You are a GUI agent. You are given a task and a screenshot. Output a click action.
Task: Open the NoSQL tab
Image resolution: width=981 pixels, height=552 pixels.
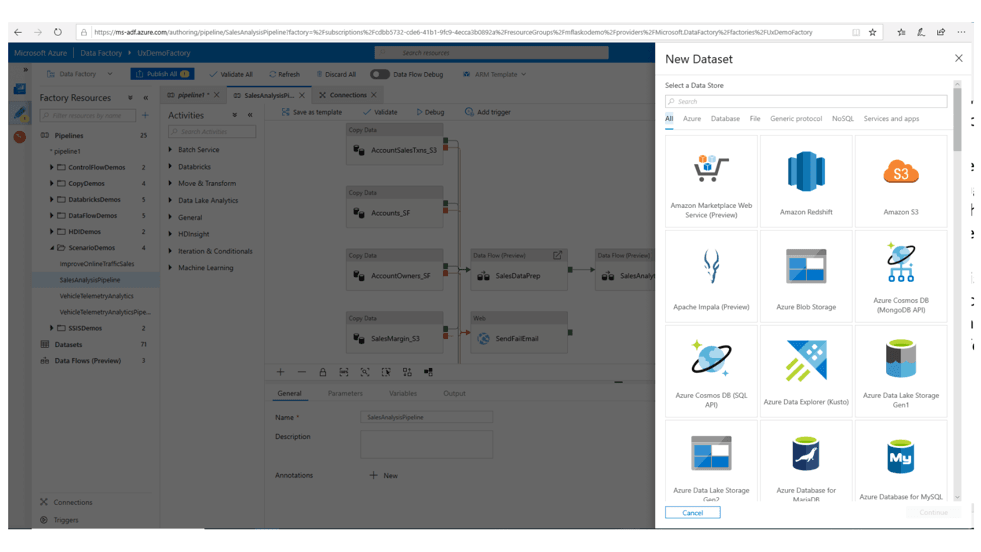[x=843, y=118]
